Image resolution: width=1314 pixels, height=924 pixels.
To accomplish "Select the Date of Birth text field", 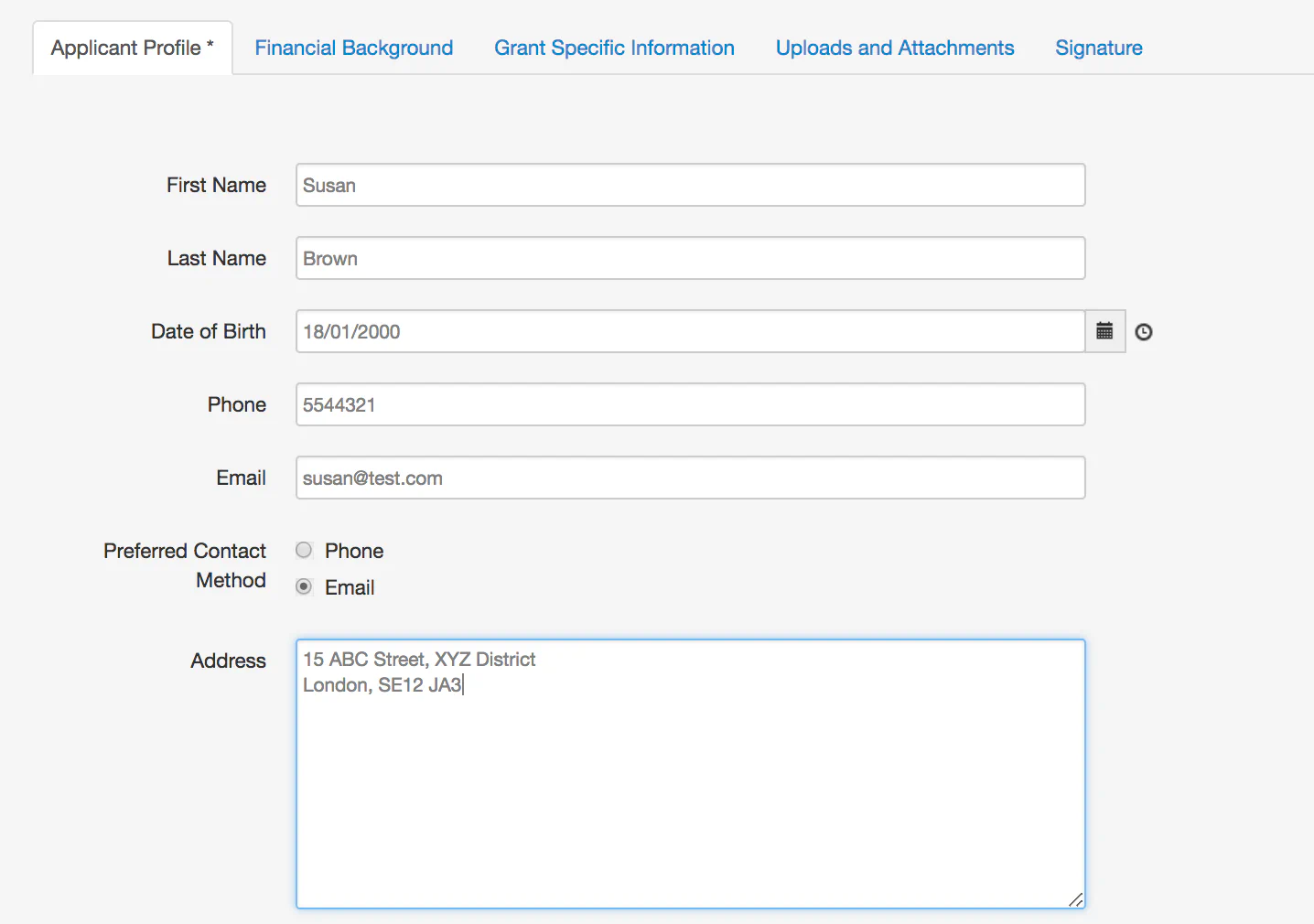I will [x=690, y=331].
